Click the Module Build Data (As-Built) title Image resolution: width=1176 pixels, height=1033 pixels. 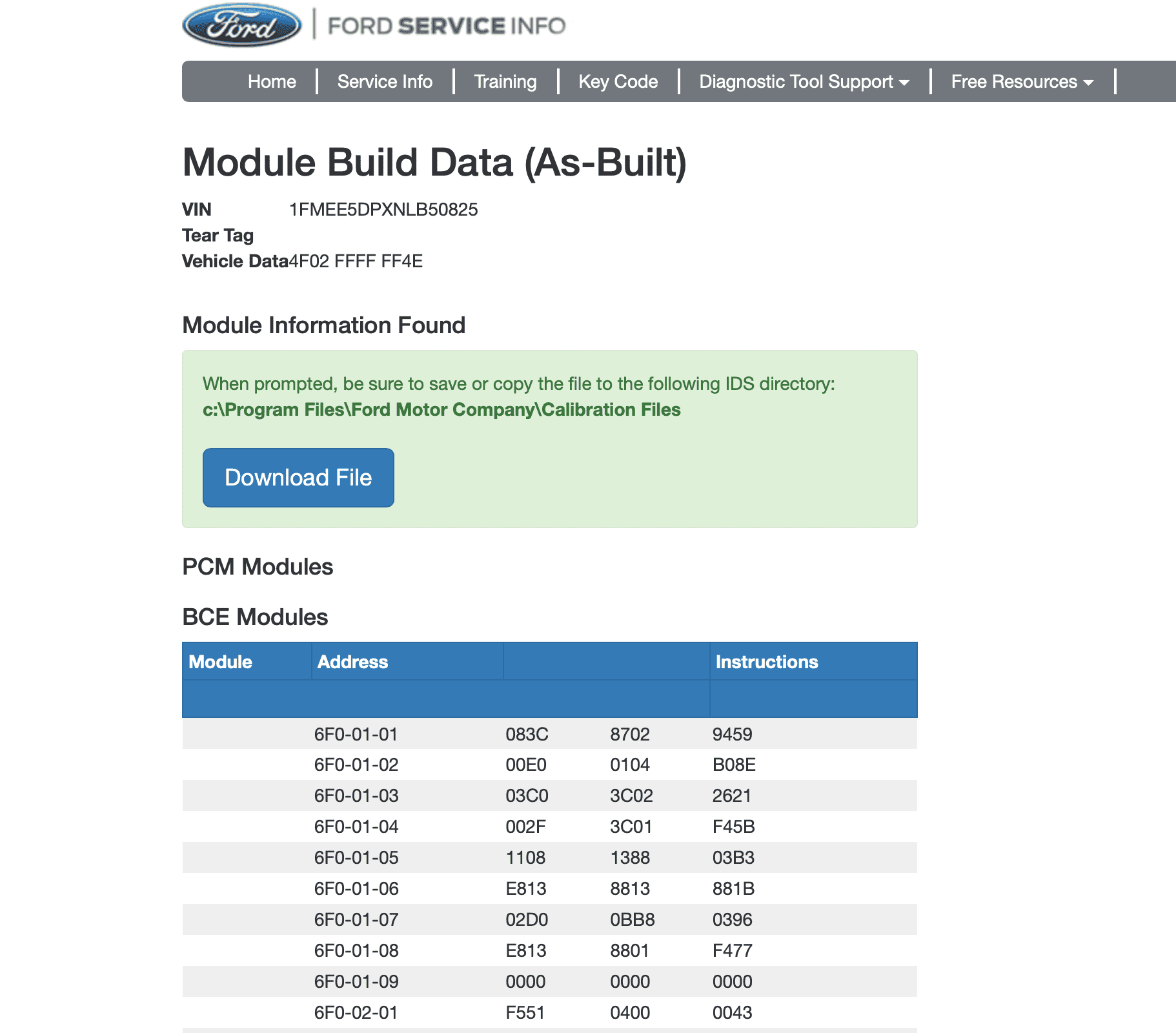pyautogui.click(x=434, y=163)
